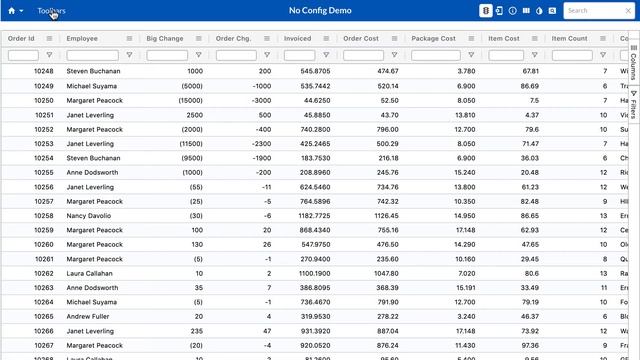Click the Invoiced filter funnel icon

[326, 55]
